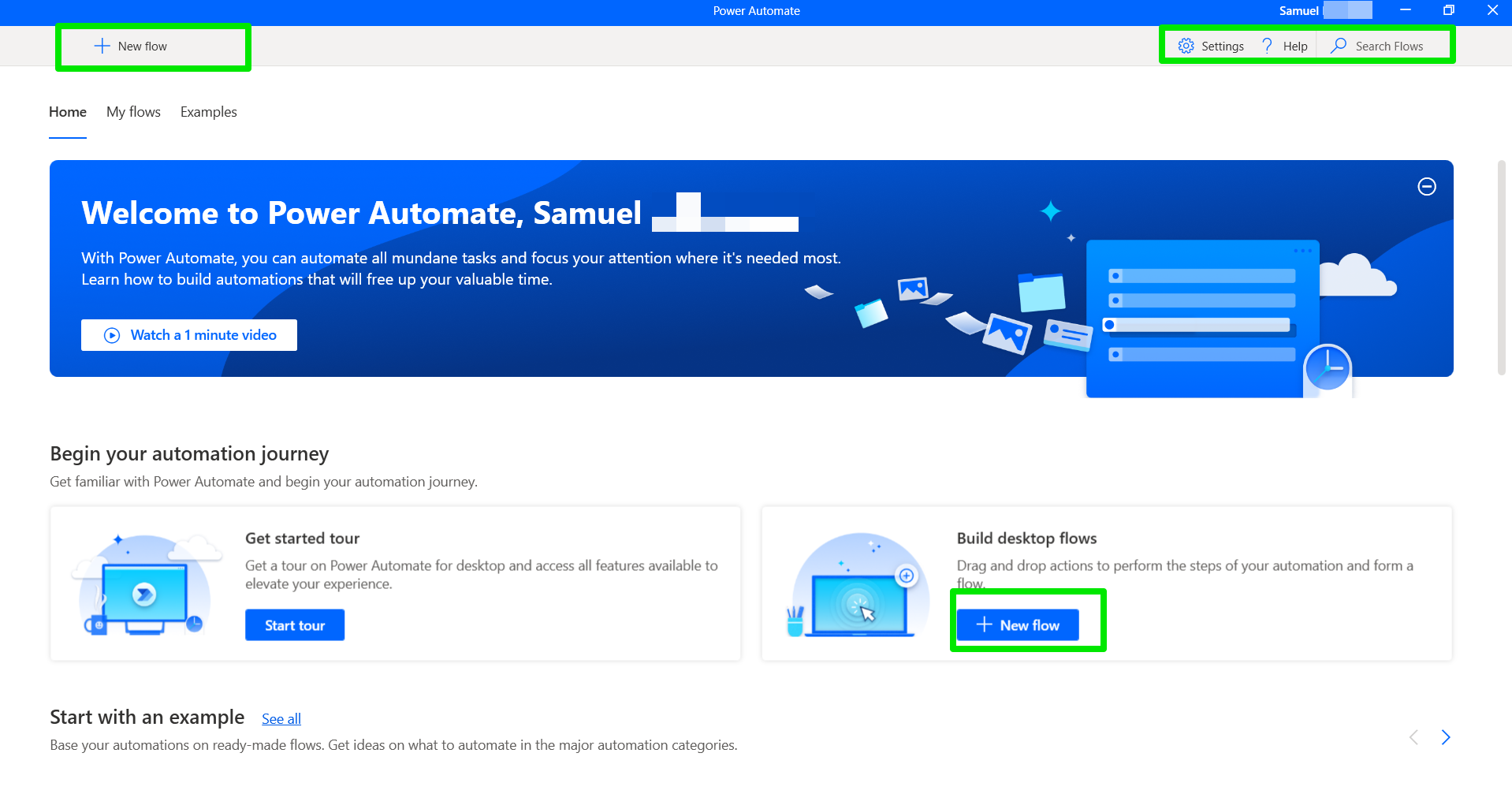Go to previous examples with left chevron
1512x794 pixels.
pos(1413,737)
